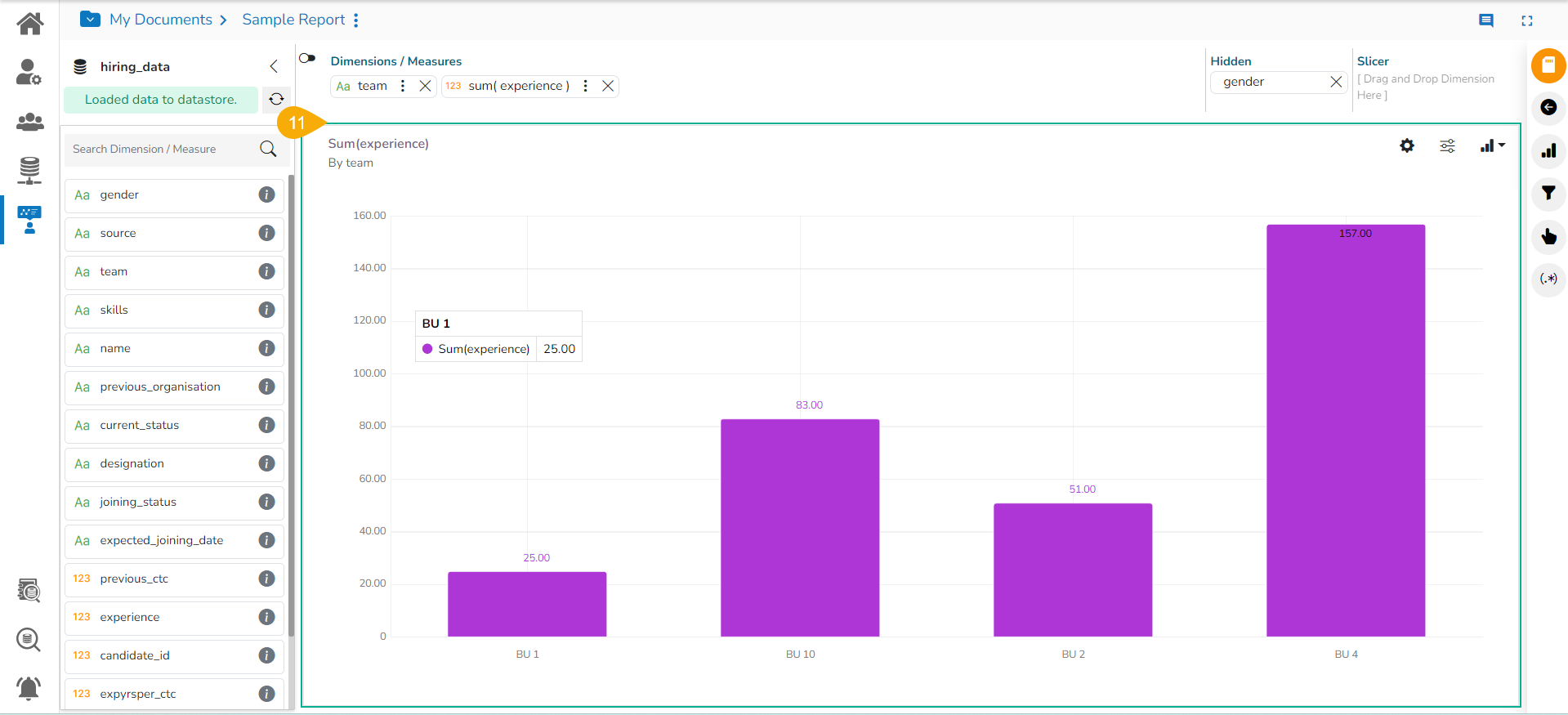
Task: Open chart properties sliders icon
Action: click(x=1447, y=145)
